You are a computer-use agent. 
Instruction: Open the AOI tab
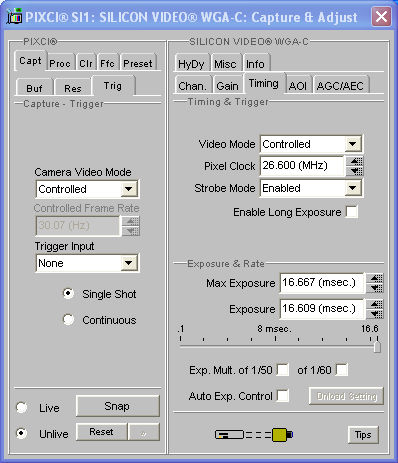click(x=298, y=86)
